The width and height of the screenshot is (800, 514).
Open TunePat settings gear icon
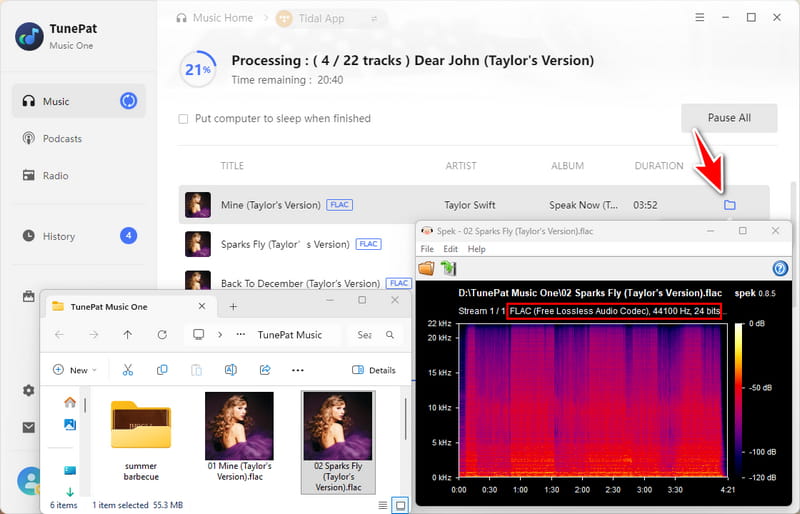point(29,390)
